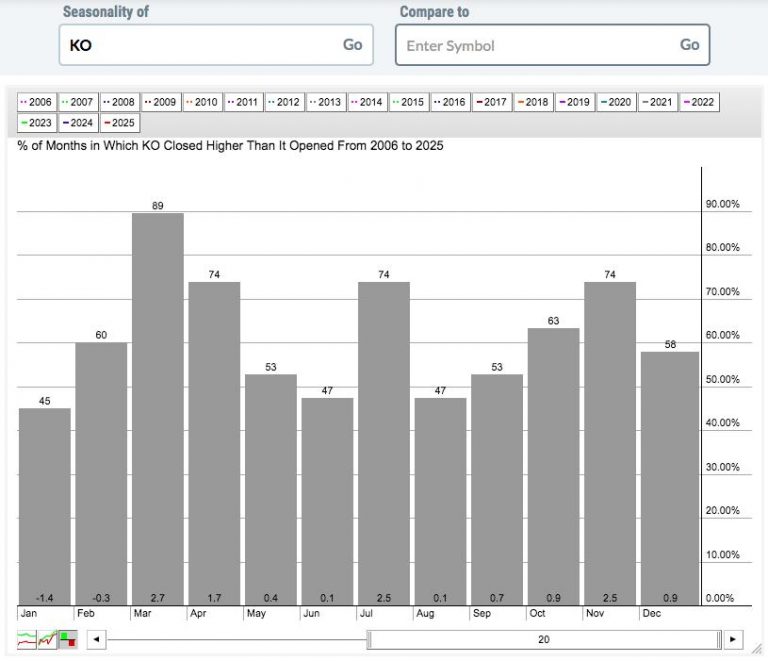Click the chart title about KO closing higher
The height and width of the screenshot is (661, 768).
pyautogui.click(x=230, y=145)
